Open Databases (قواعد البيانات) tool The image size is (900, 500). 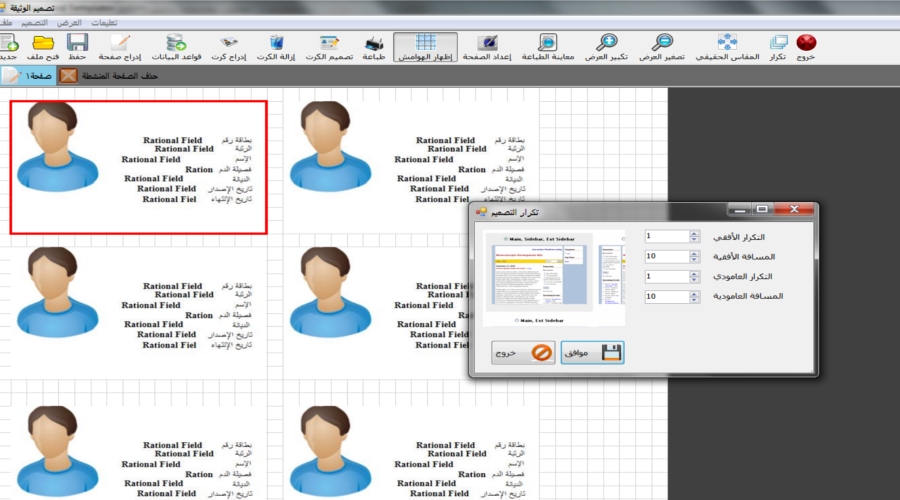176,42
